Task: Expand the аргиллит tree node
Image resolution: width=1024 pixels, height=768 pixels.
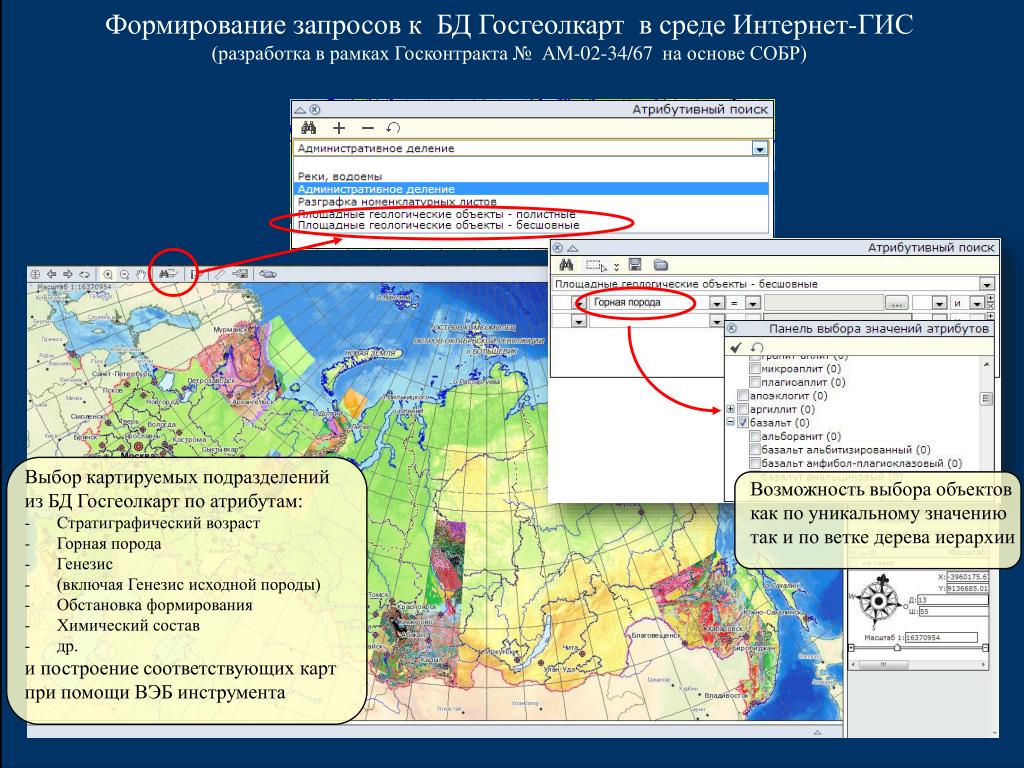Action: [x=731, y=409]
